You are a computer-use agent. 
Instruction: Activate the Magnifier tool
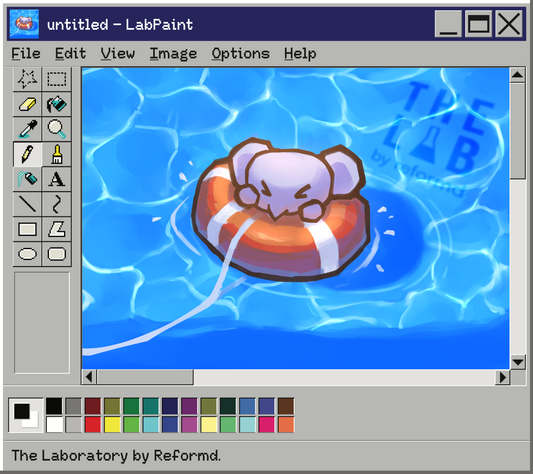56,129
